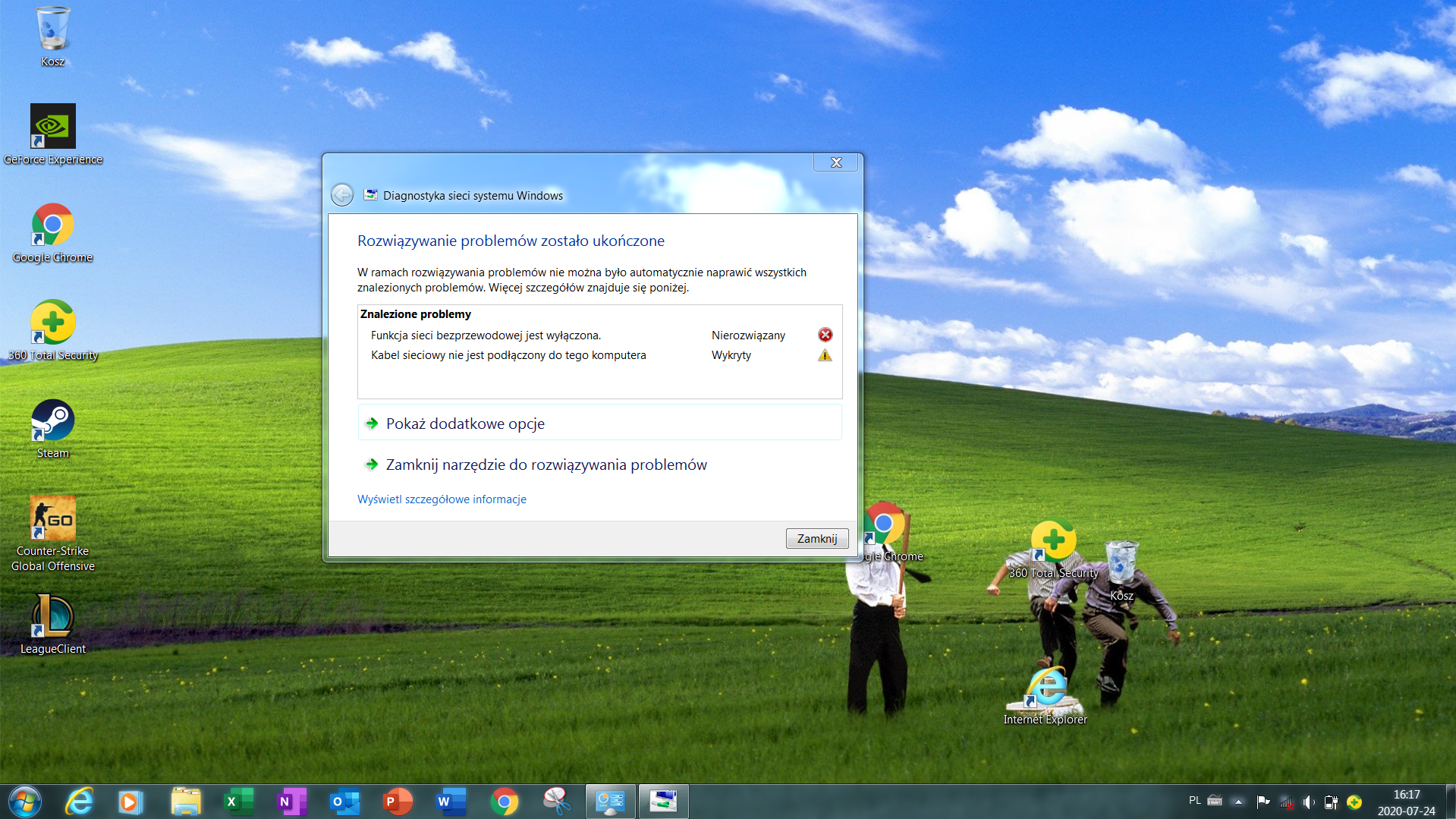
Task: Open Google Chrome from the taskbar
Action: (504, 802)
